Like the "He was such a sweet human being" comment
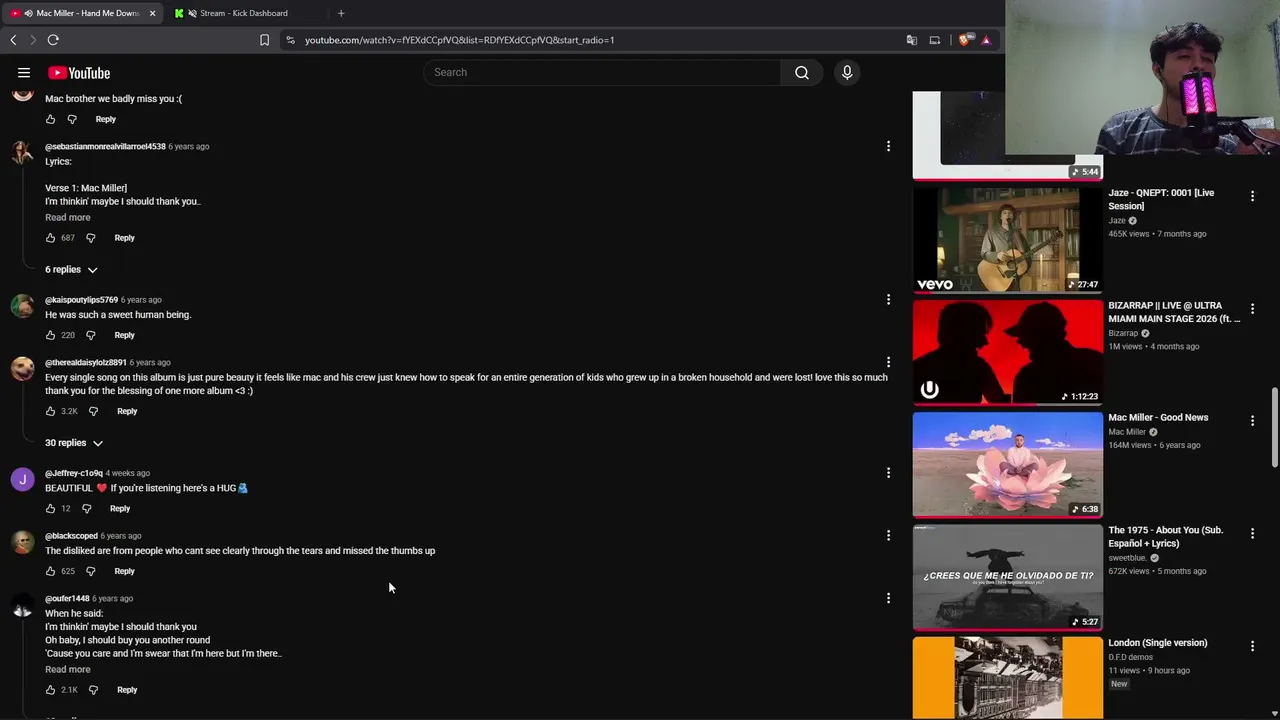The height and width of the screenshot is (720, 1280). point(50,335)
